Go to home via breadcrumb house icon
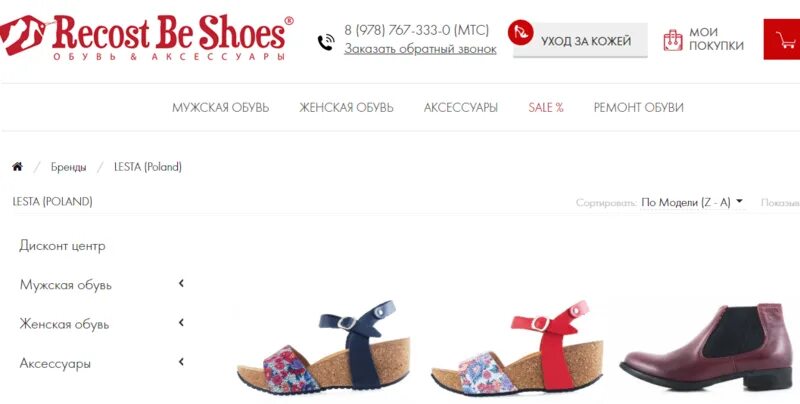The image size is (800, 404). coord(17,167)
